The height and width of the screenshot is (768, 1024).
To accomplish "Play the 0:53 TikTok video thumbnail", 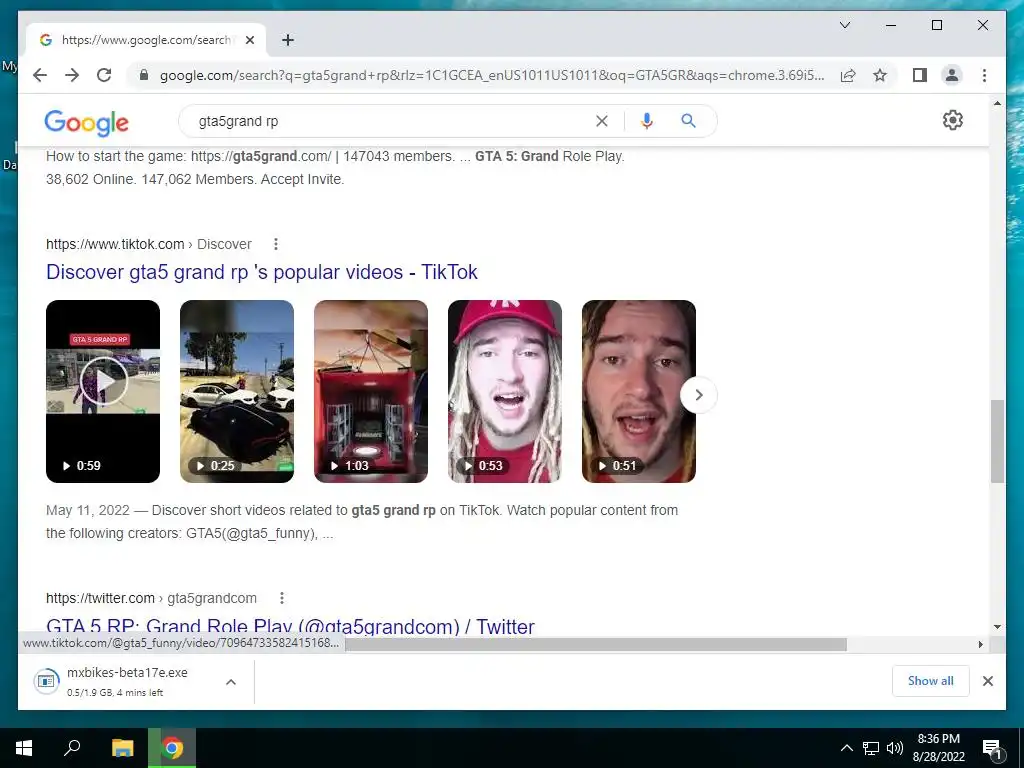I will [504, 391].
